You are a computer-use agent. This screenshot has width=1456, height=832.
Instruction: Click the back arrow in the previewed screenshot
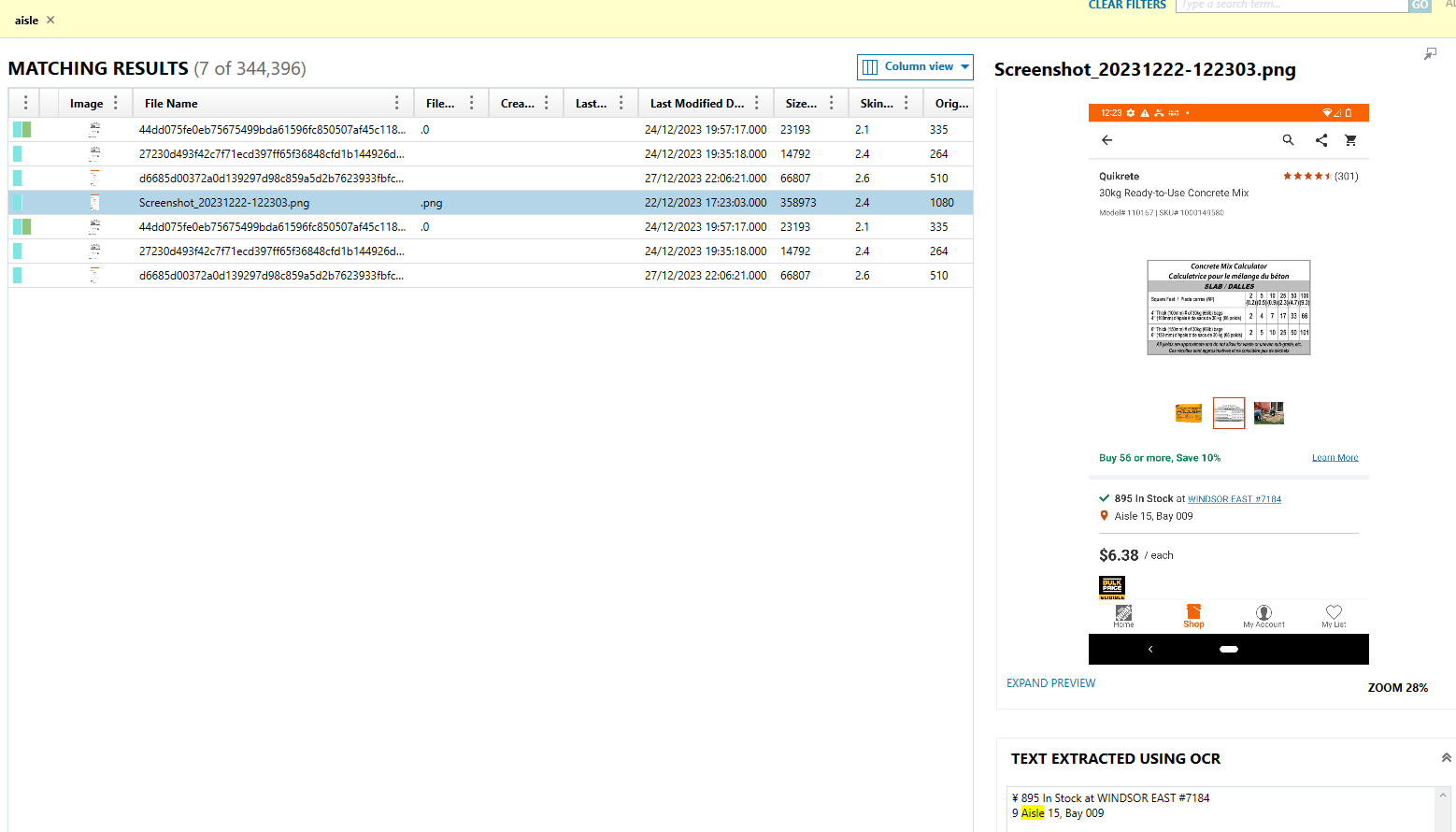(x=1106, y=140)
